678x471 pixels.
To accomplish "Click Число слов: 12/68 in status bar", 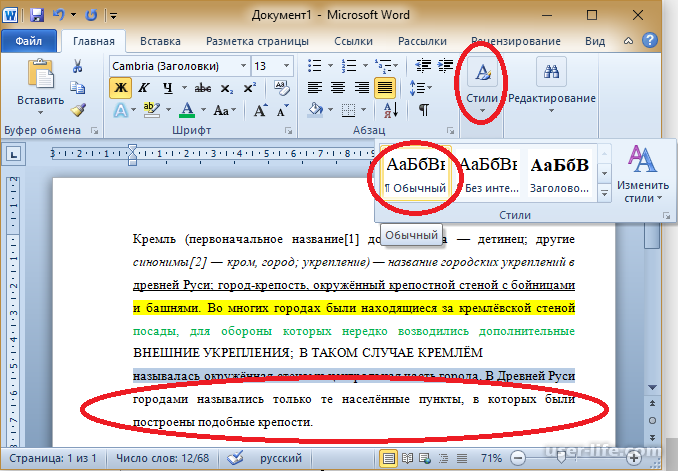I will [x=163, y=458].
